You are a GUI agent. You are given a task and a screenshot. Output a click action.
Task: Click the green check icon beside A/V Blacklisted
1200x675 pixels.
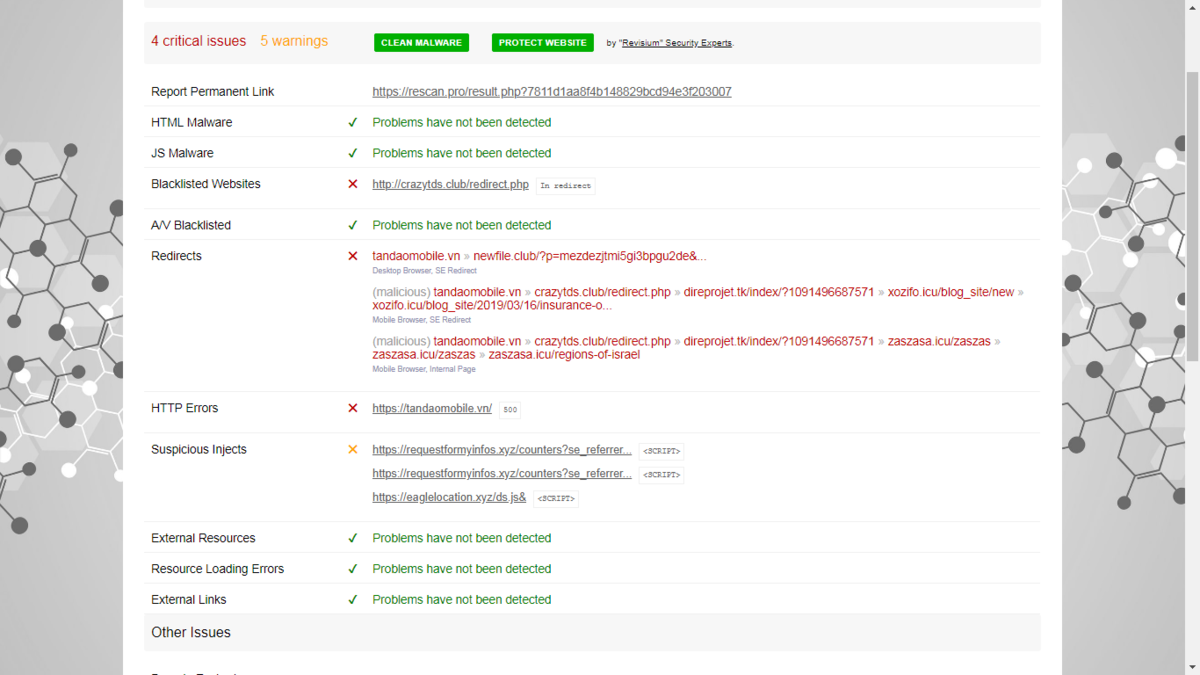pyautogui.click(x=352, y=226)
